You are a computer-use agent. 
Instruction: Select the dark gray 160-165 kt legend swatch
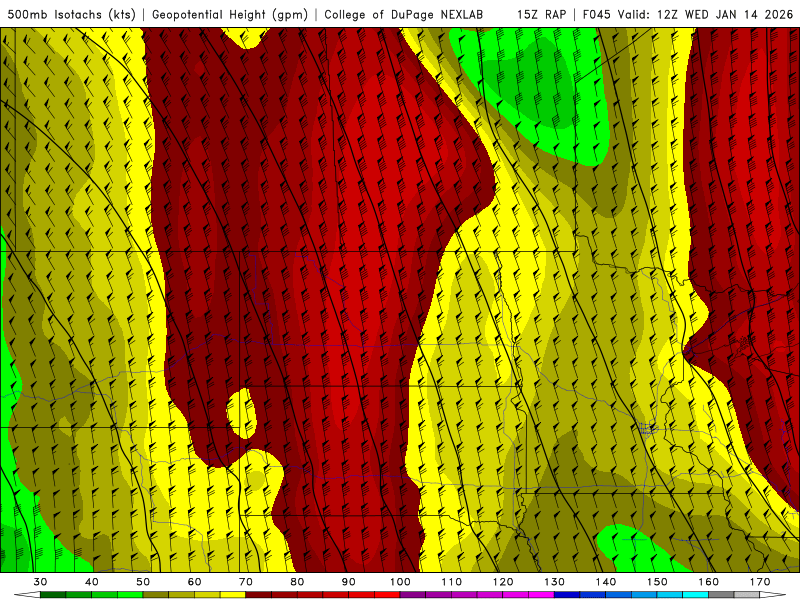[721, 595]
